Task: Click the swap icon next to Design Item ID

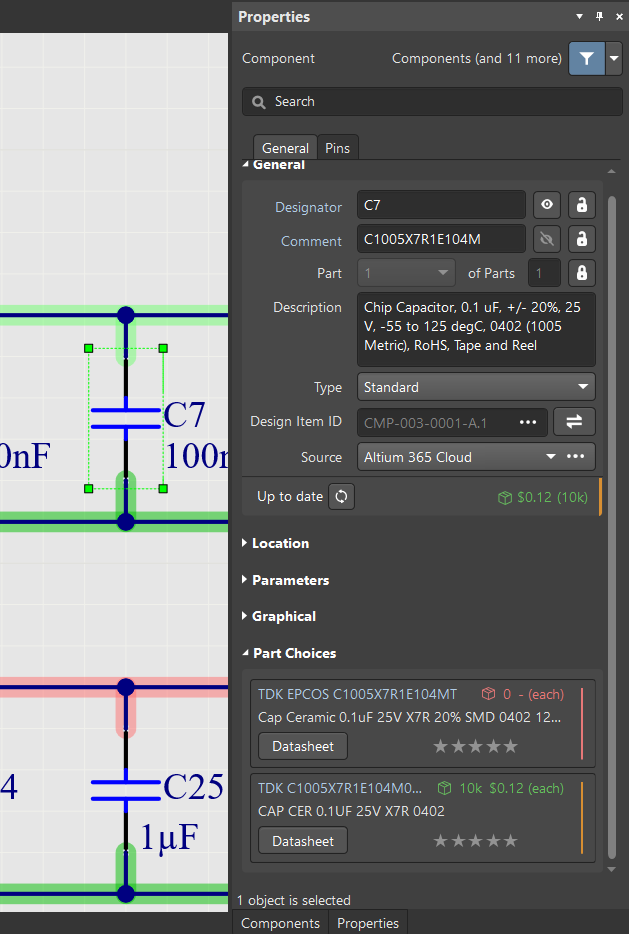Action: click(574, 422)
